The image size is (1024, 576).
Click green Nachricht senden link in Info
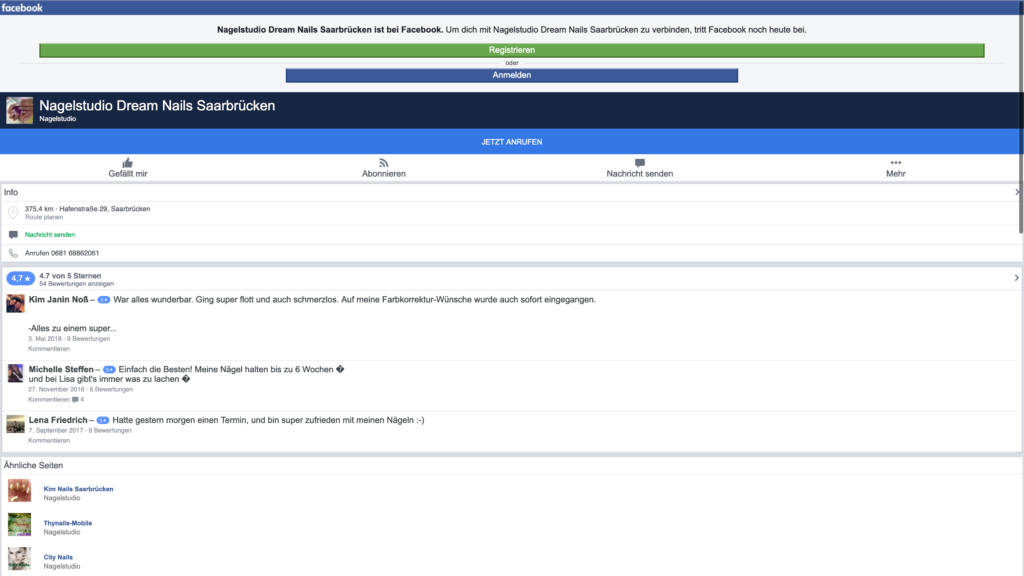50,235
